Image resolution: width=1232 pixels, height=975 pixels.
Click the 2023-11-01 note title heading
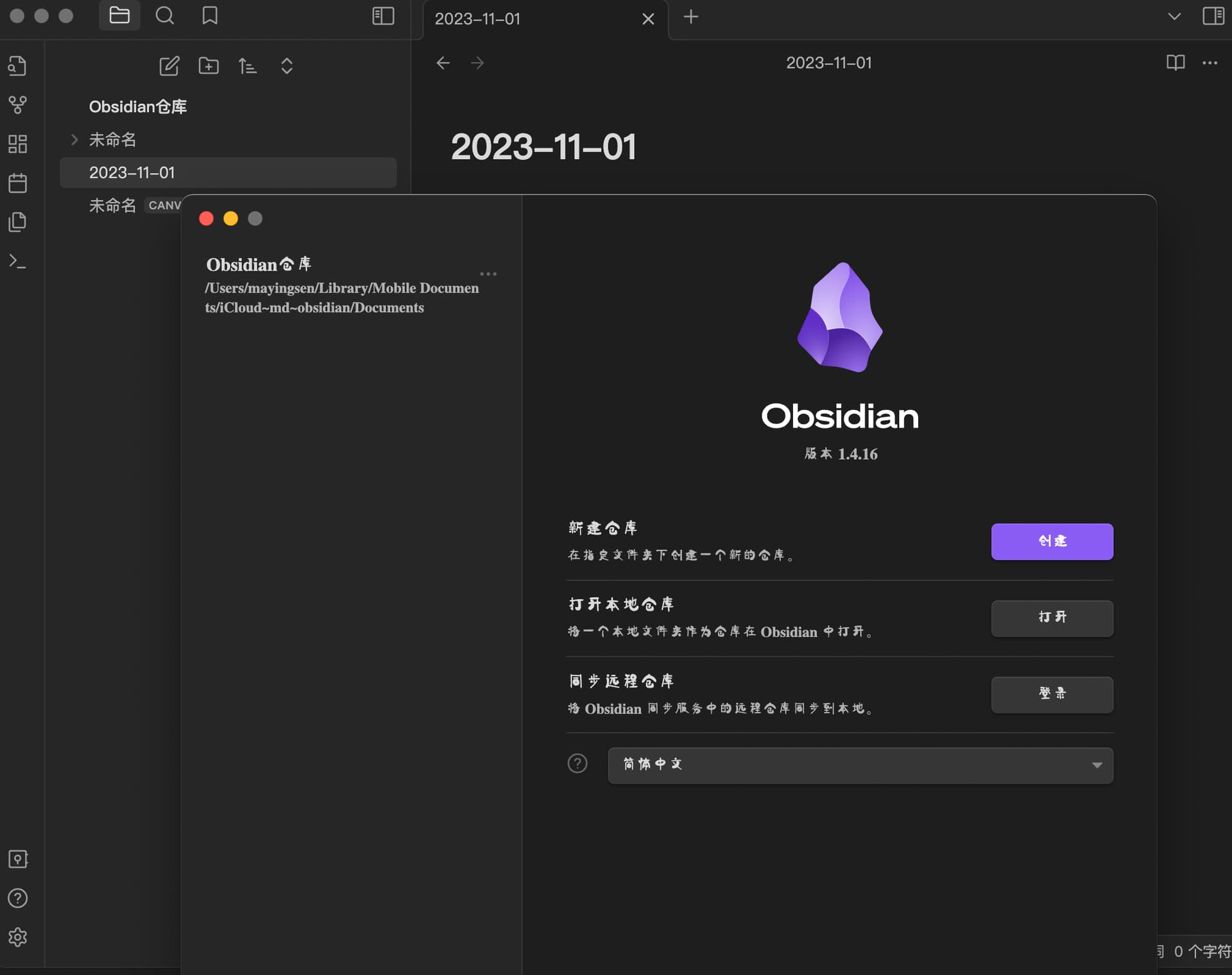(544, 147)
